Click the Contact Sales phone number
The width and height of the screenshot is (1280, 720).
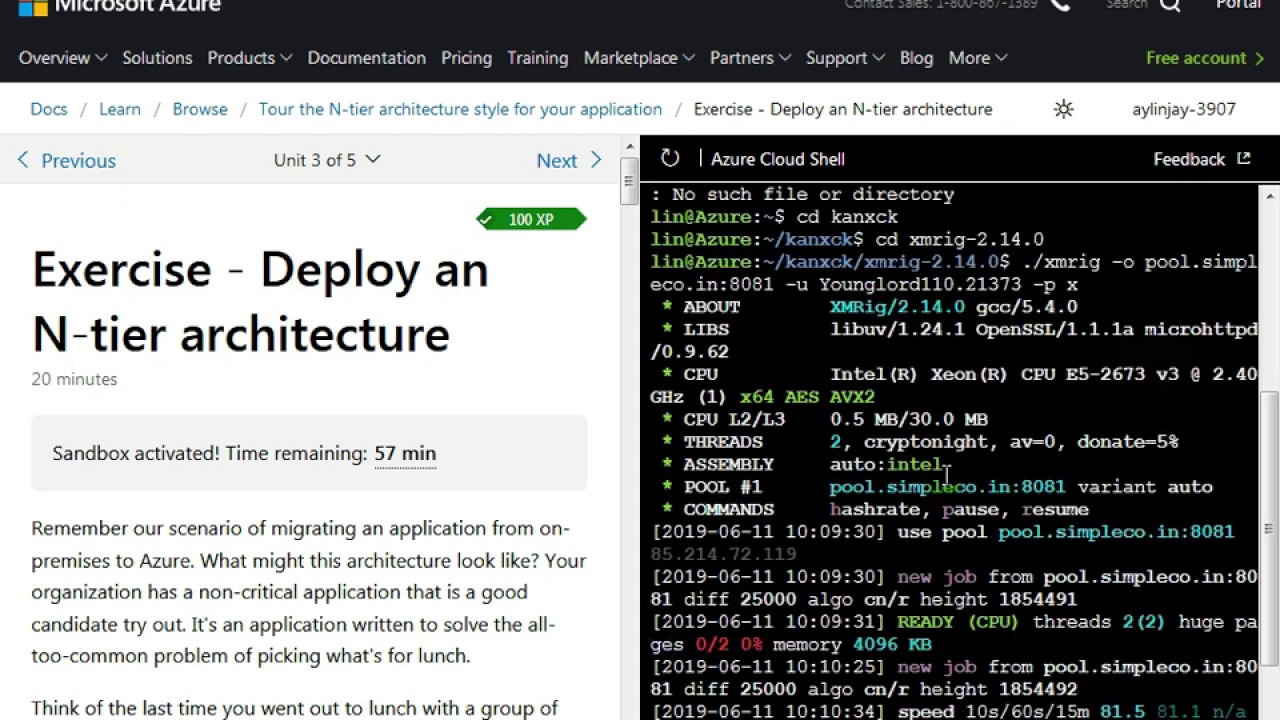coord(986,4)
